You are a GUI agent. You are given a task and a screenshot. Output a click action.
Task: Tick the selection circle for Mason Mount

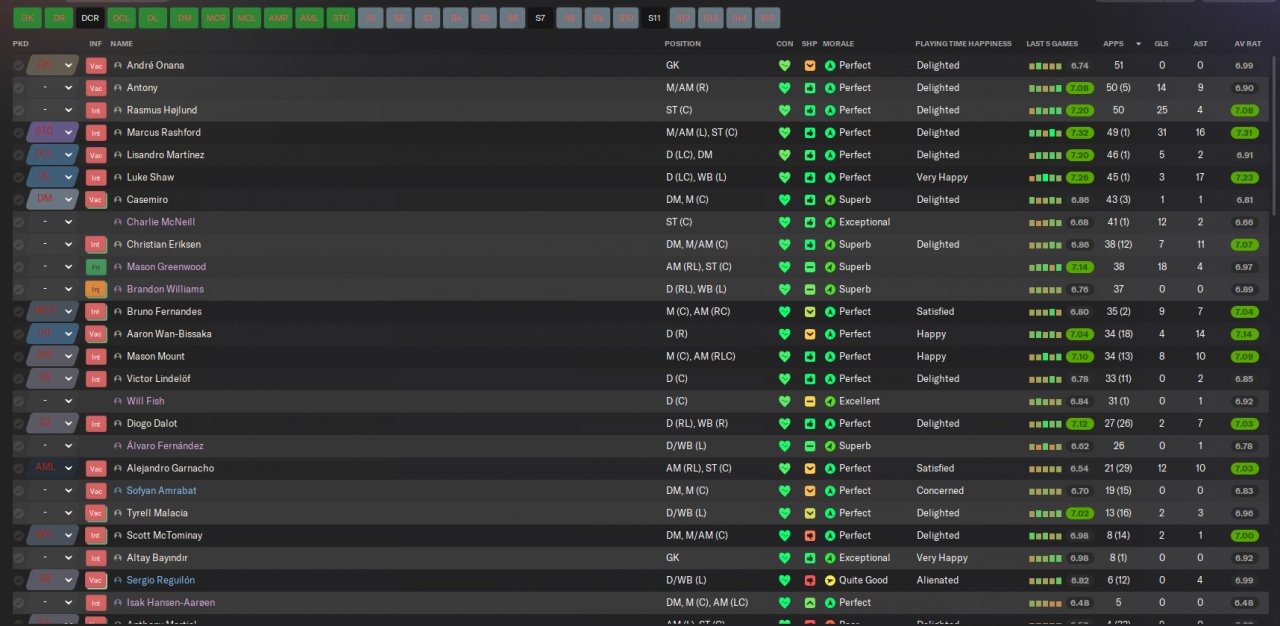pos(18,356)
